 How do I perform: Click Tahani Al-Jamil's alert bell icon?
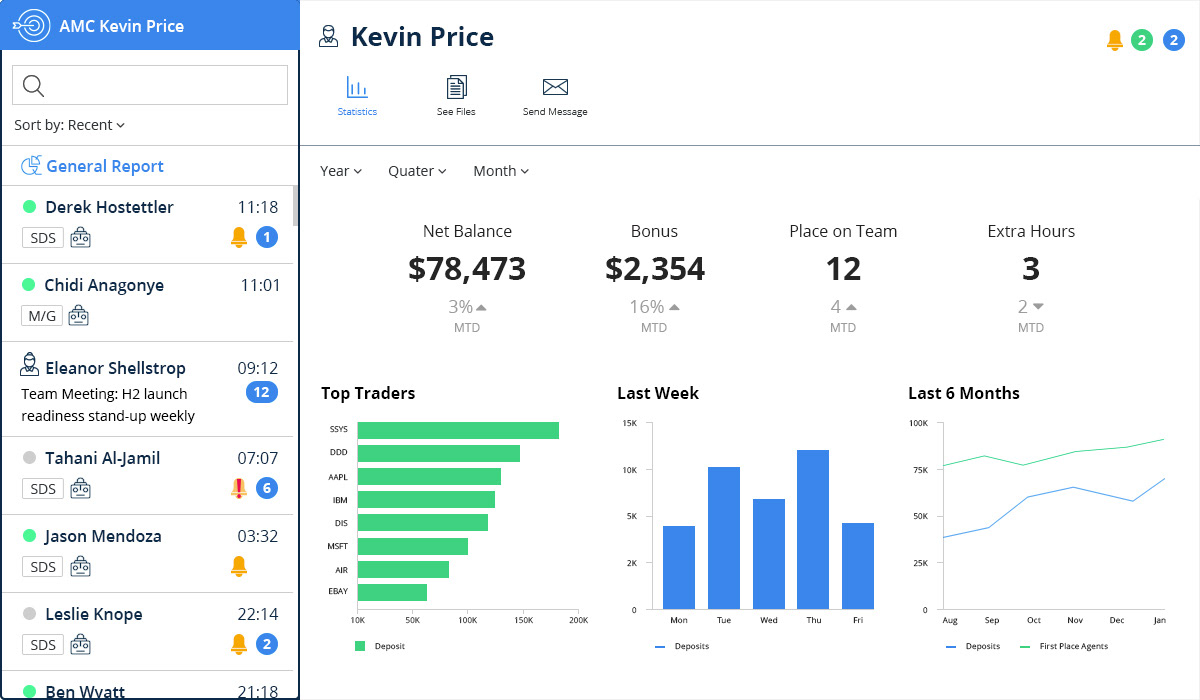pos(238,488)
